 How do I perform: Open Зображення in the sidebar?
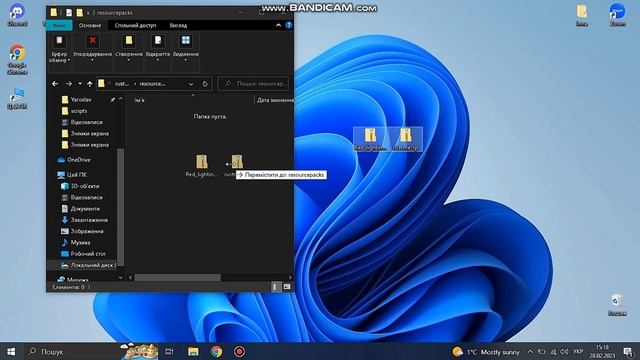pos(87,231)
